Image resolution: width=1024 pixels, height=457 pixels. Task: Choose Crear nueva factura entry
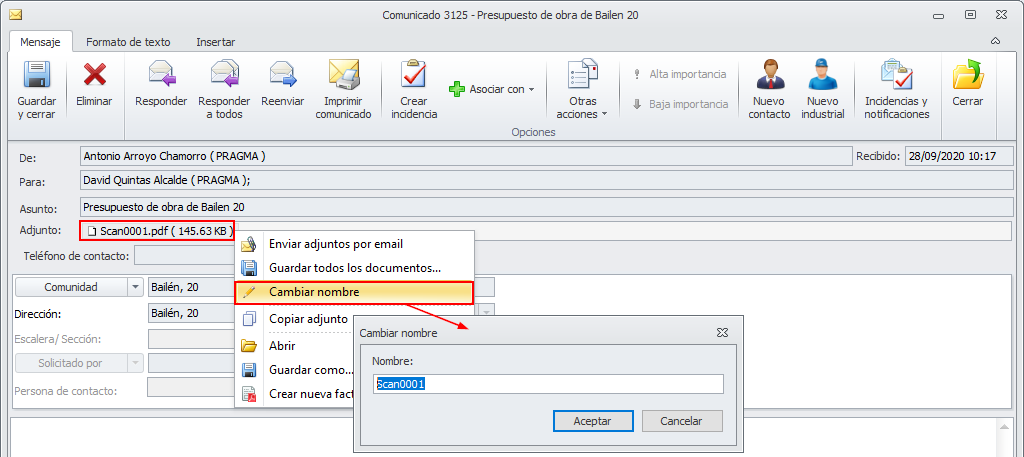click(x=294, y=394)
